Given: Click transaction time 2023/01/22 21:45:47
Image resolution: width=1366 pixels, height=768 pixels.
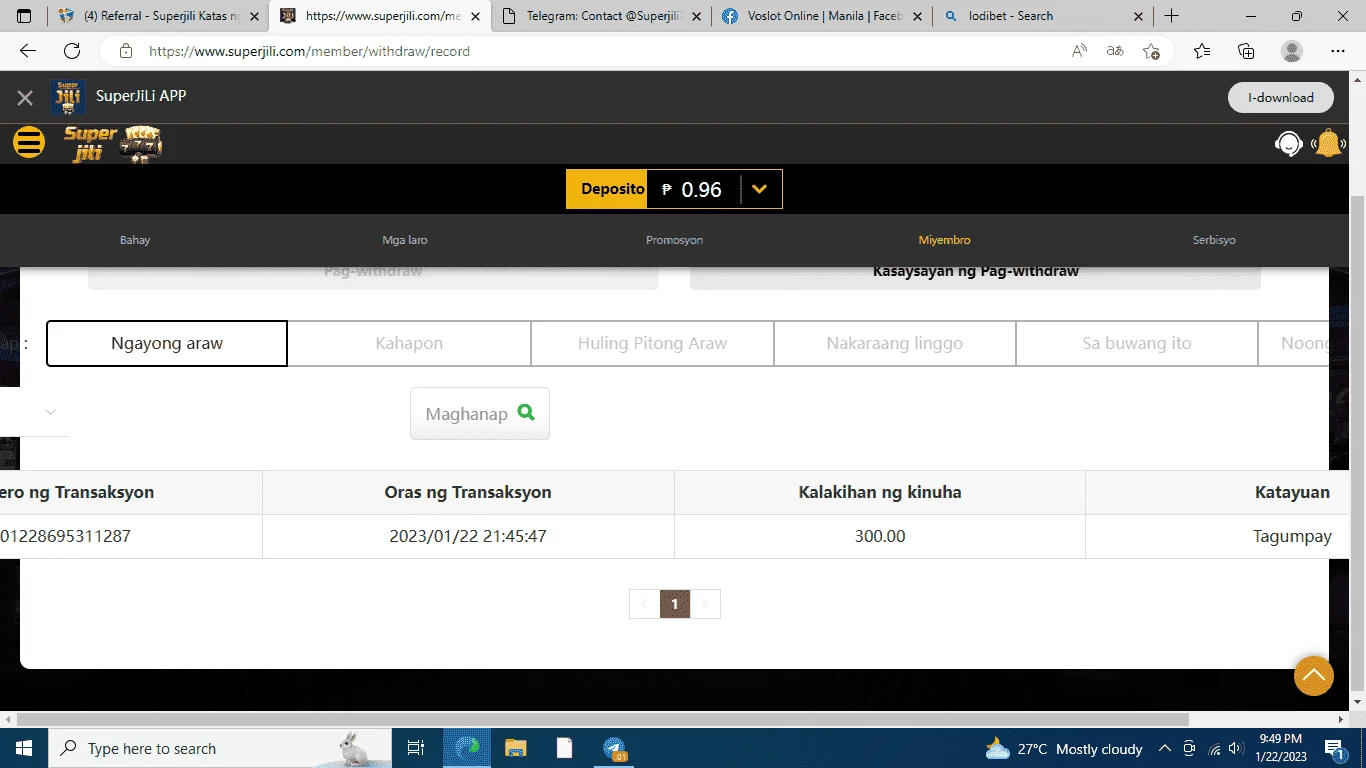Looking at the screenshot, I should 468,536.
